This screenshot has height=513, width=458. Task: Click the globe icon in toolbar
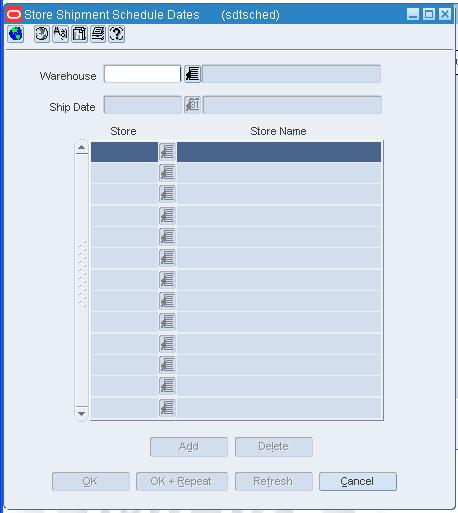pos(15,34)
